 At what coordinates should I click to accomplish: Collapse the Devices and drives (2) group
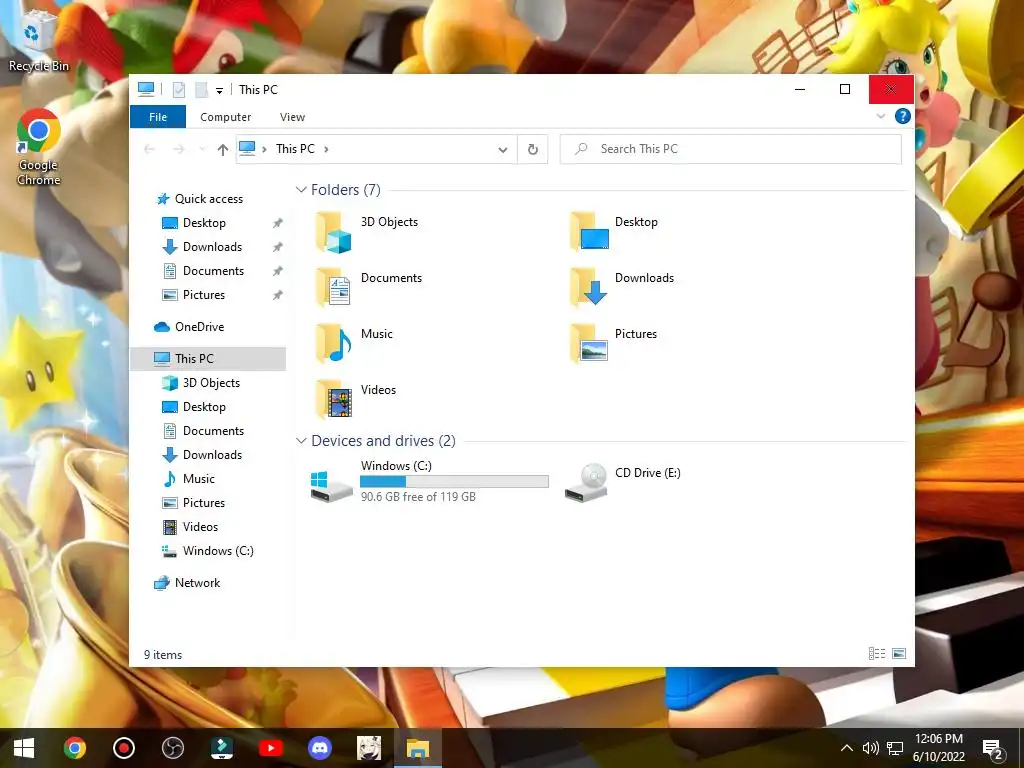click(301, 441)
